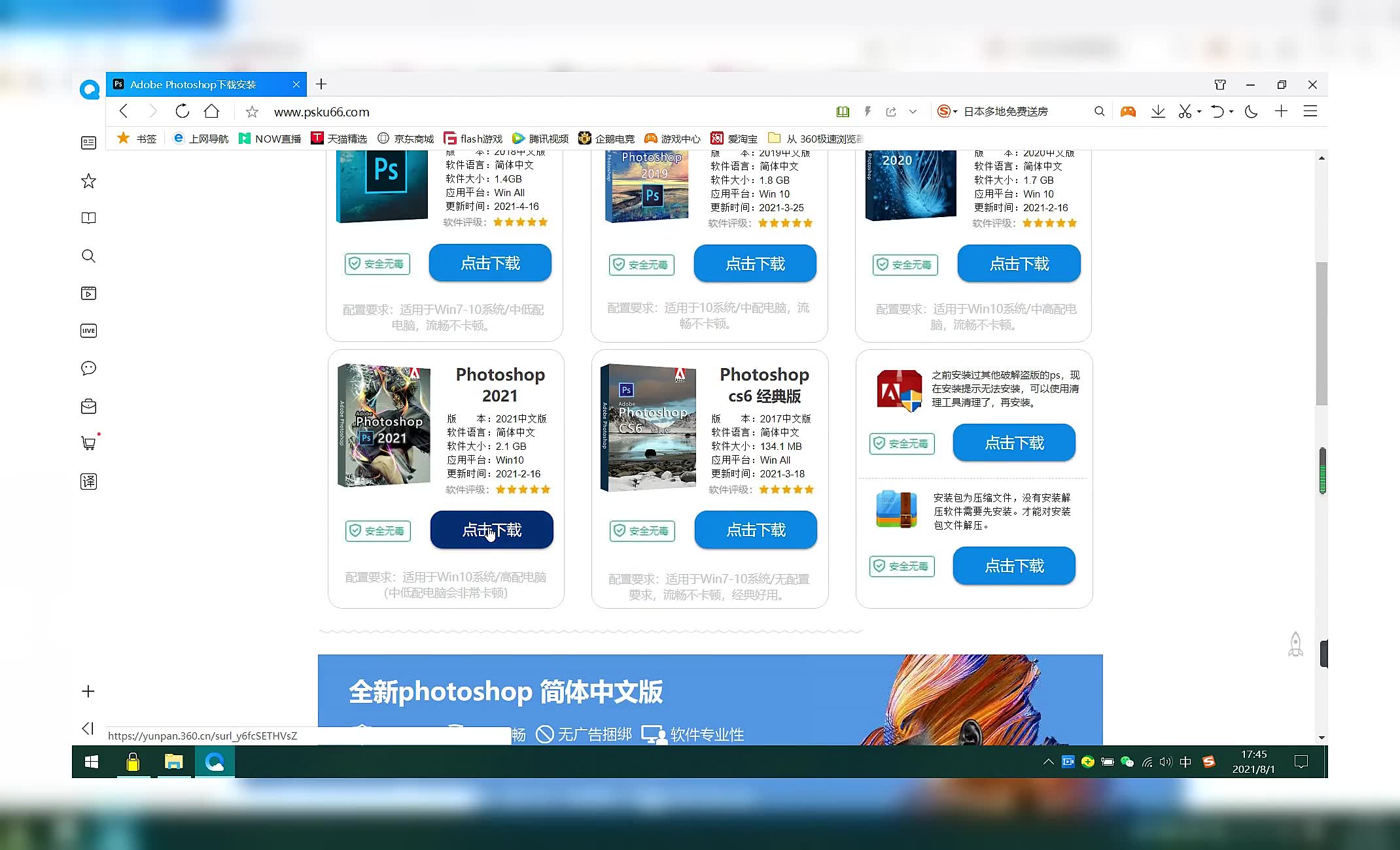Open the browser hamburger menu
1400x850 pixels.
1310,111
